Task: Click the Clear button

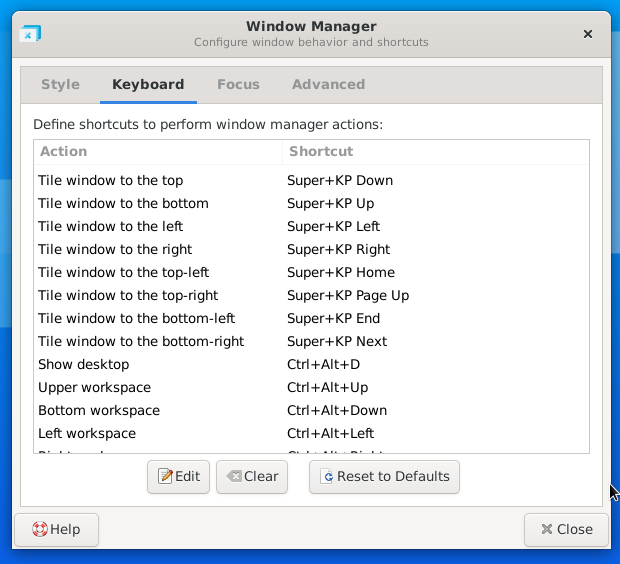Action: coord(252,477)
